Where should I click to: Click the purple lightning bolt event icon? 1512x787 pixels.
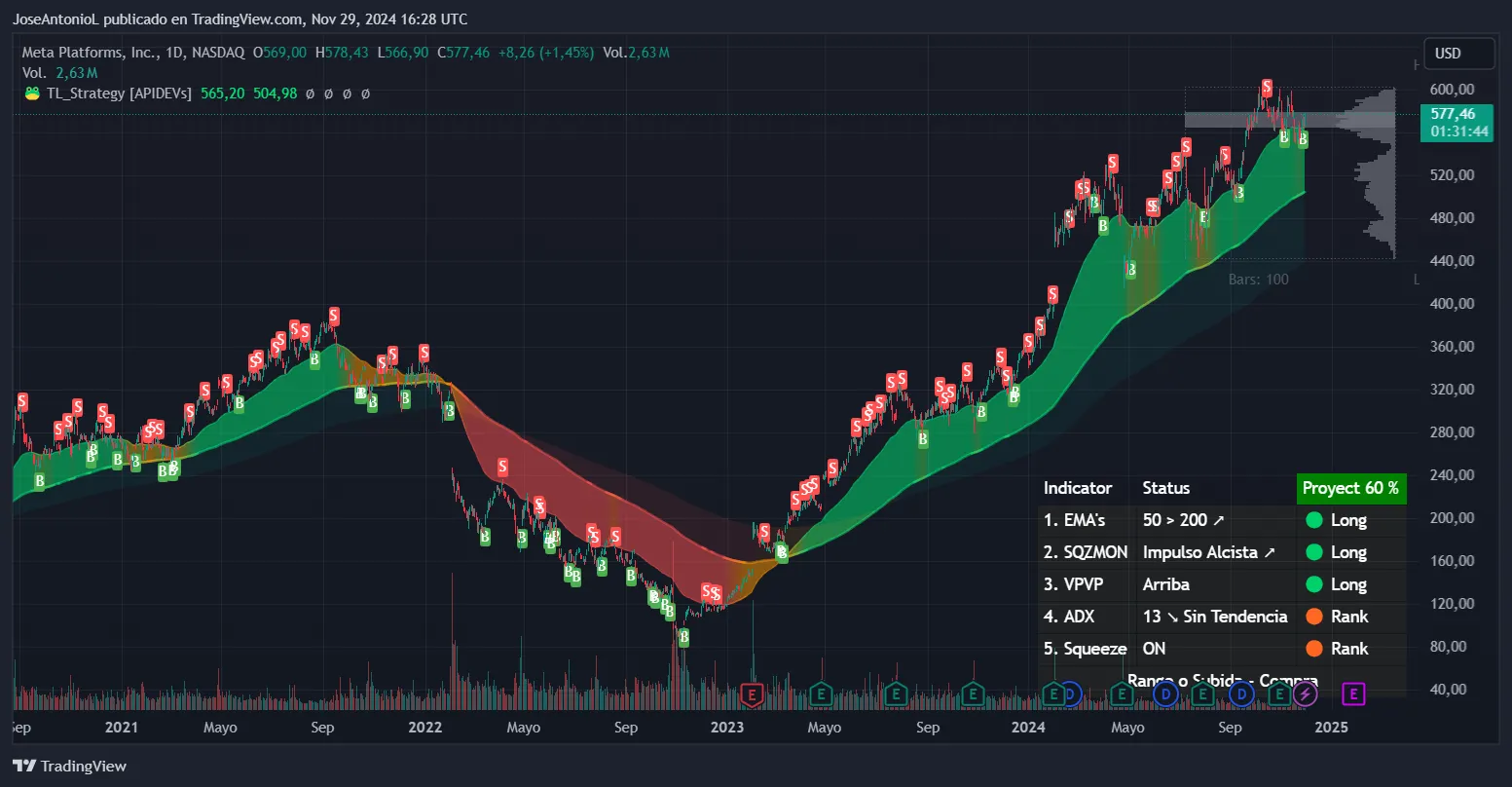click(1305, 693)
